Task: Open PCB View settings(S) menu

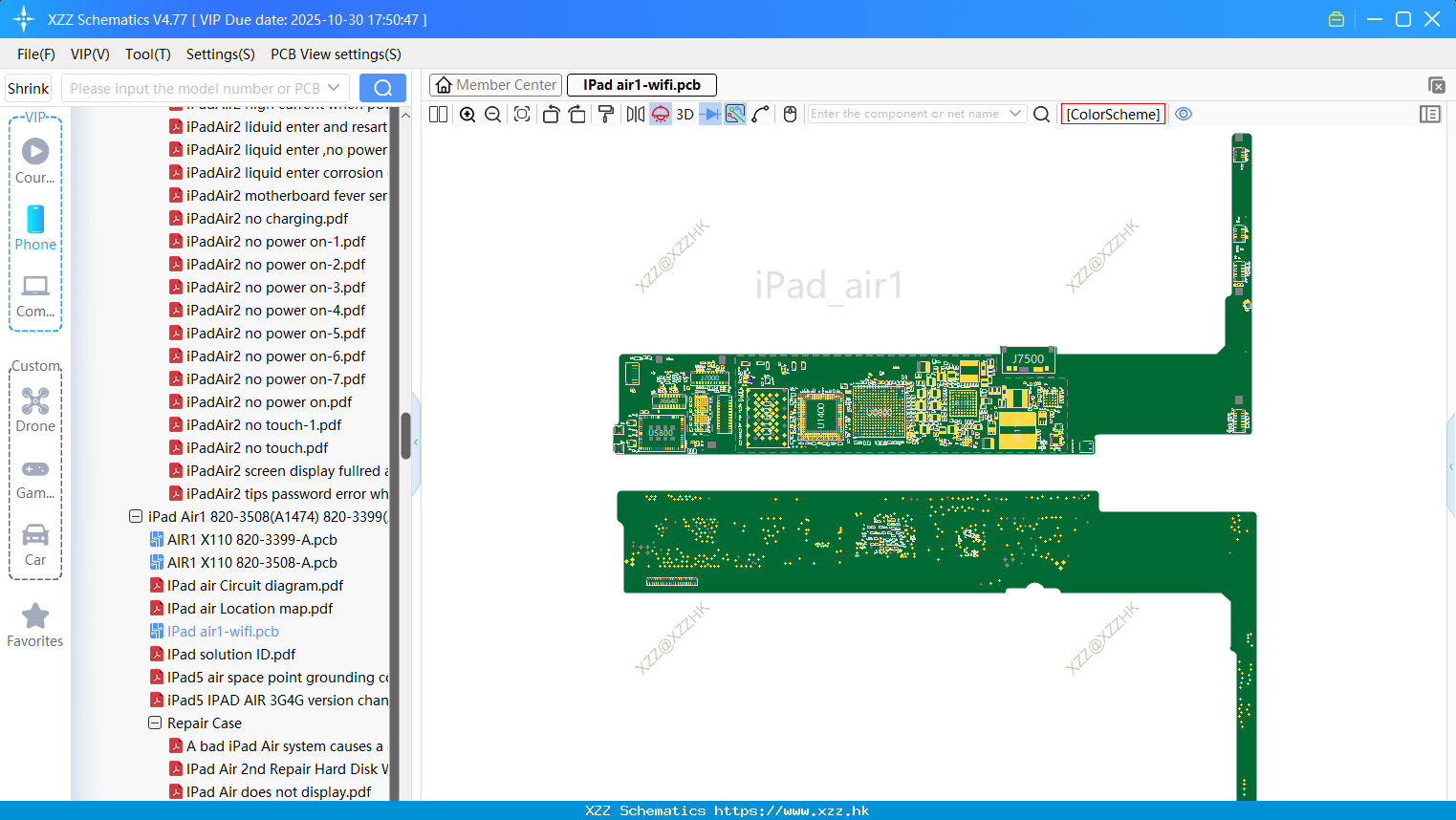Action: pyautogui.click(x=336, y=54)
